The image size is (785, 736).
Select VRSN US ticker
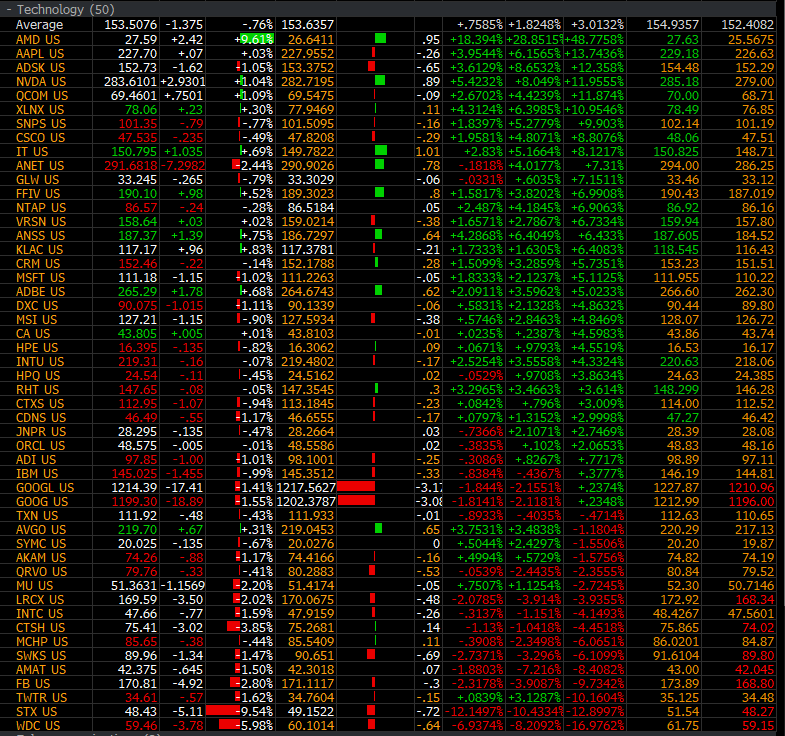tap(41, 222)
